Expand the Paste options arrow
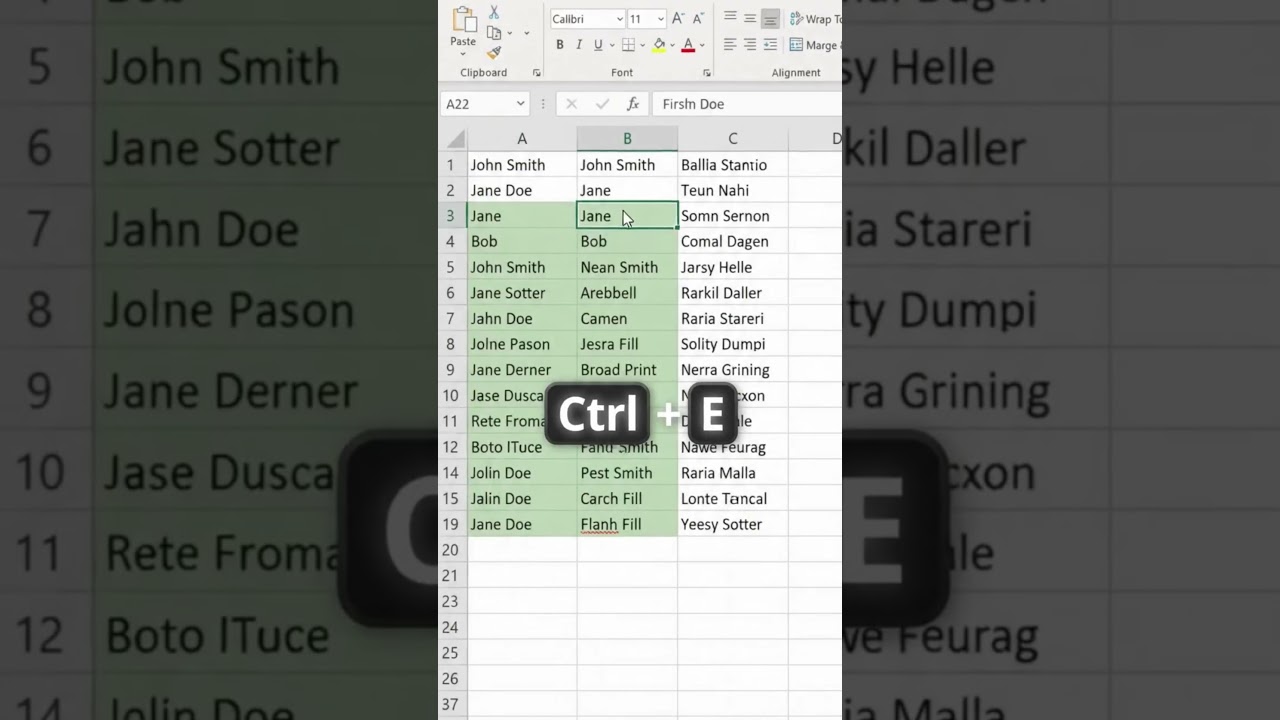 (x=463, y=55)
